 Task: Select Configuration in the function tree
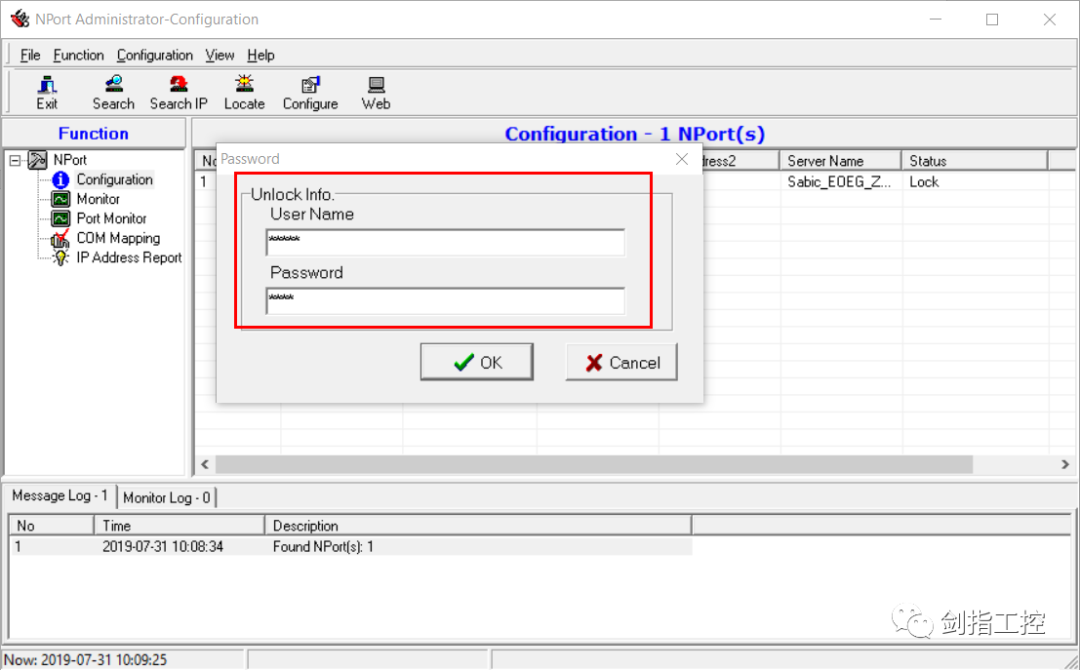tap(114, 180)
